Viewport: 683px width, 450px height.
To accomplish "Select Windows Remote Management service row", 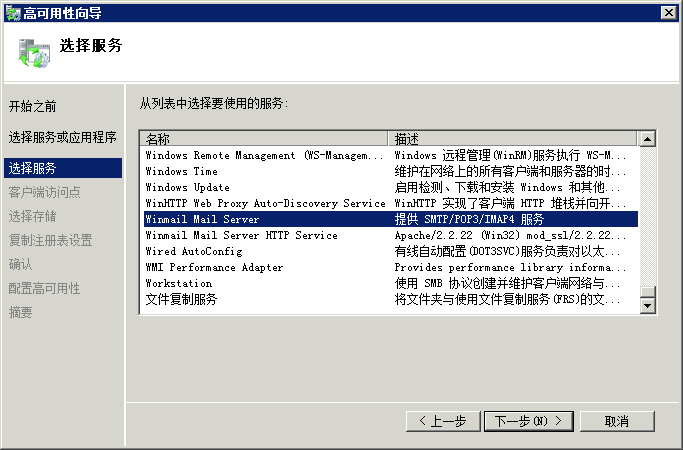I will click(391, 155).
